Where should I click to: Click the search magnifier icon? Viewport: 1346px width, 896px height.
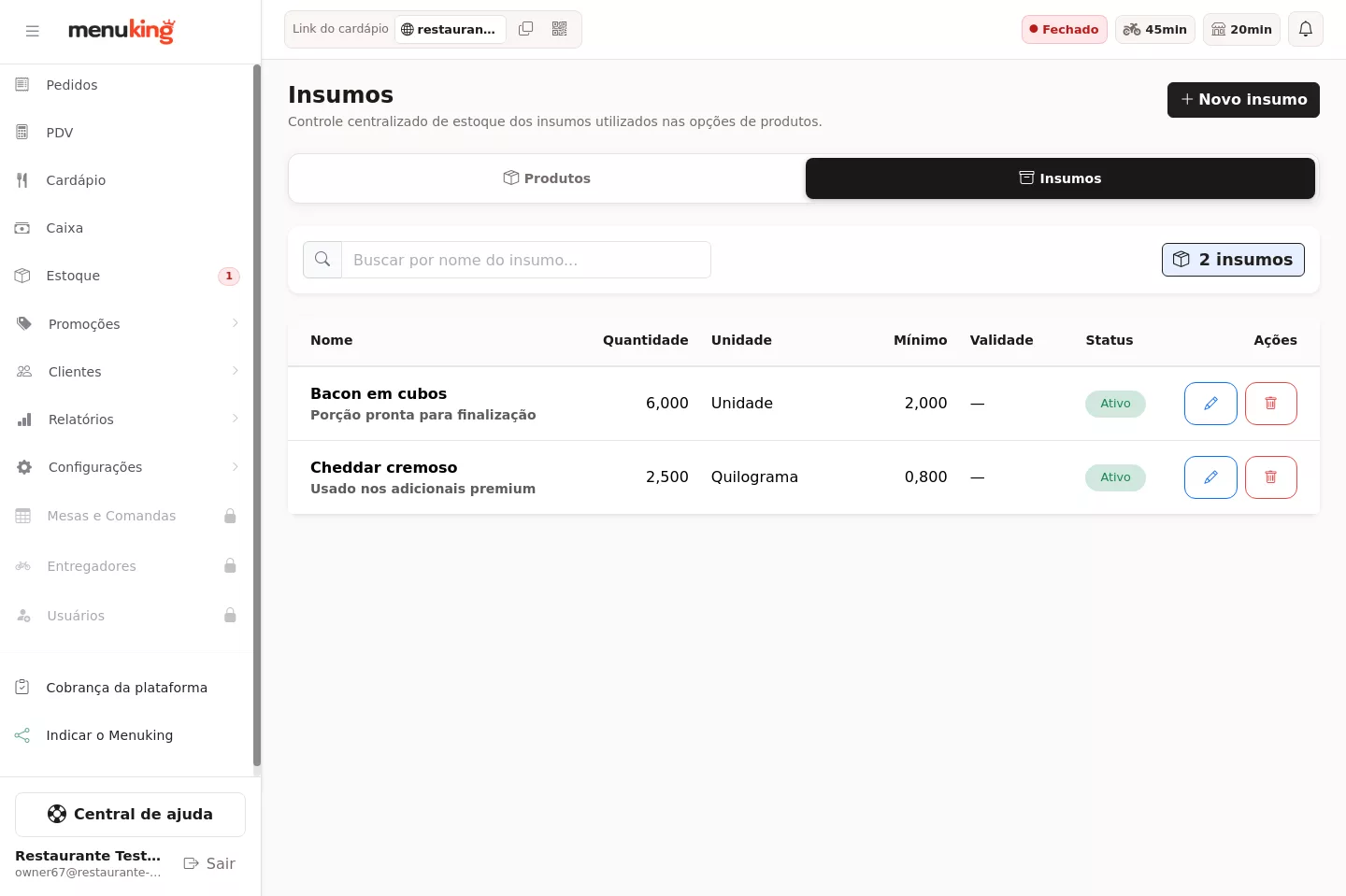(x=322, y=260)
